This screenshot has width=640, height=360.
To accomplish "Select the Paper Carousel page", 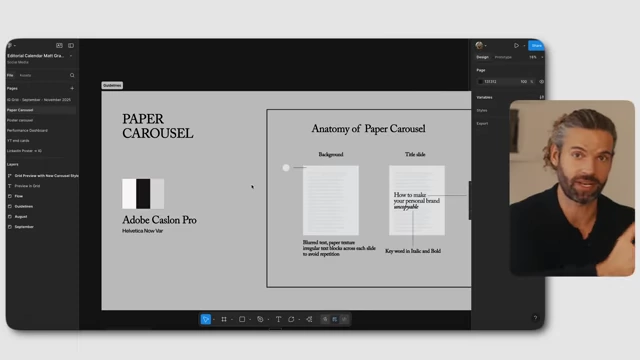I will point(41,110).
